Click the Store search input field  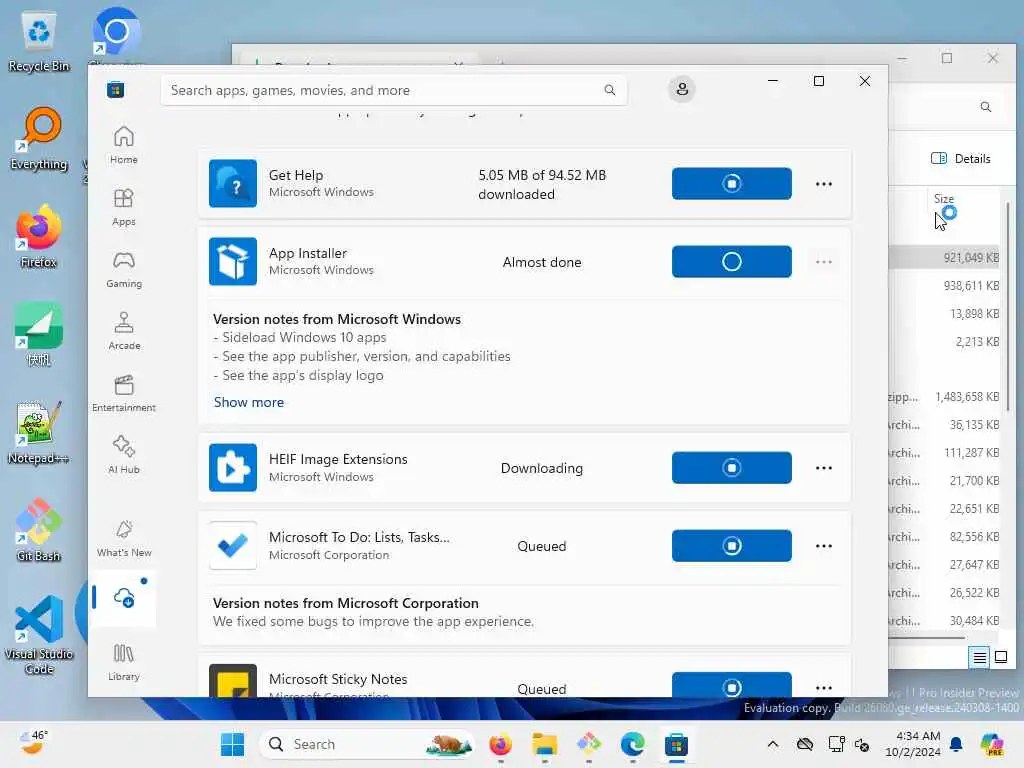tap(394, 90)
